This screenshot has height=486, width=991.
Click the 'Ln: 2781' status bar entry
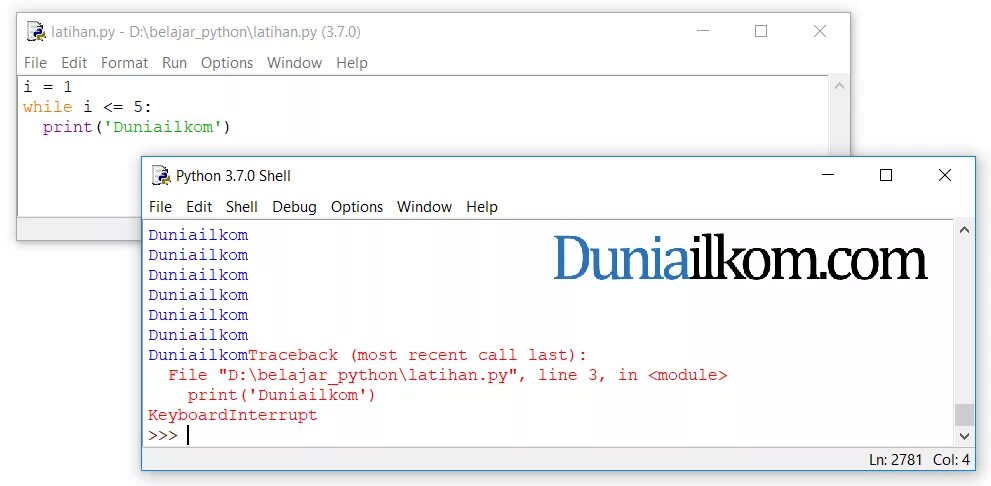coord(896,459)
